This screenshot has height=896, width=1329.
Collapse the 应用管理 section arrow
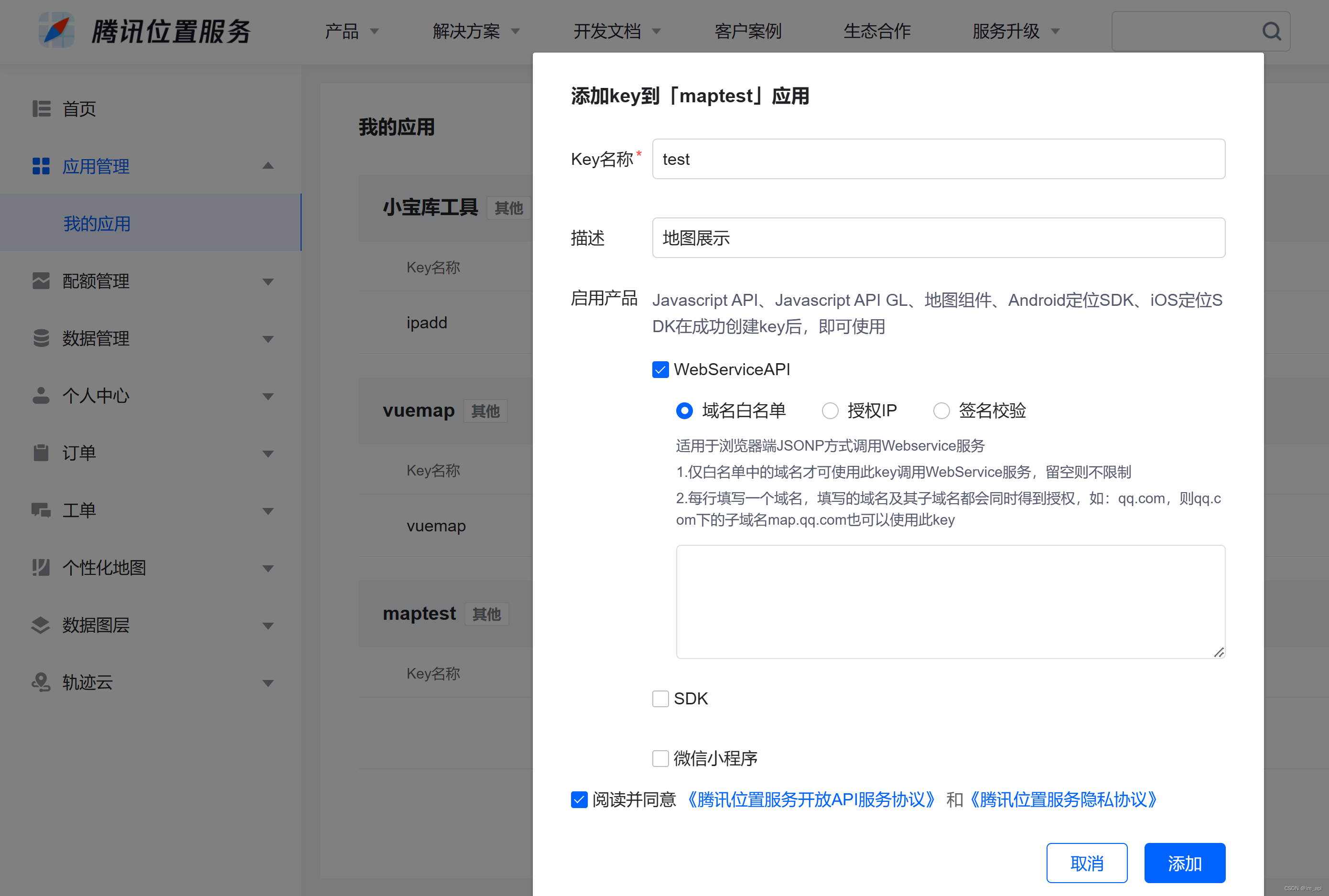coord(268,166)
